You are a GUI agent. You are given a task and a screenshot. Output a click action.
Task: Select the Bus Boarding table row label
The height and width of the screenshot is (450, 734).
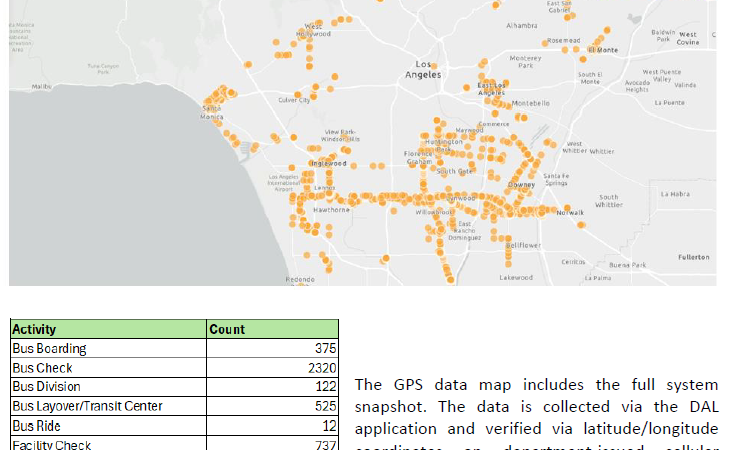tap(108, 349)
